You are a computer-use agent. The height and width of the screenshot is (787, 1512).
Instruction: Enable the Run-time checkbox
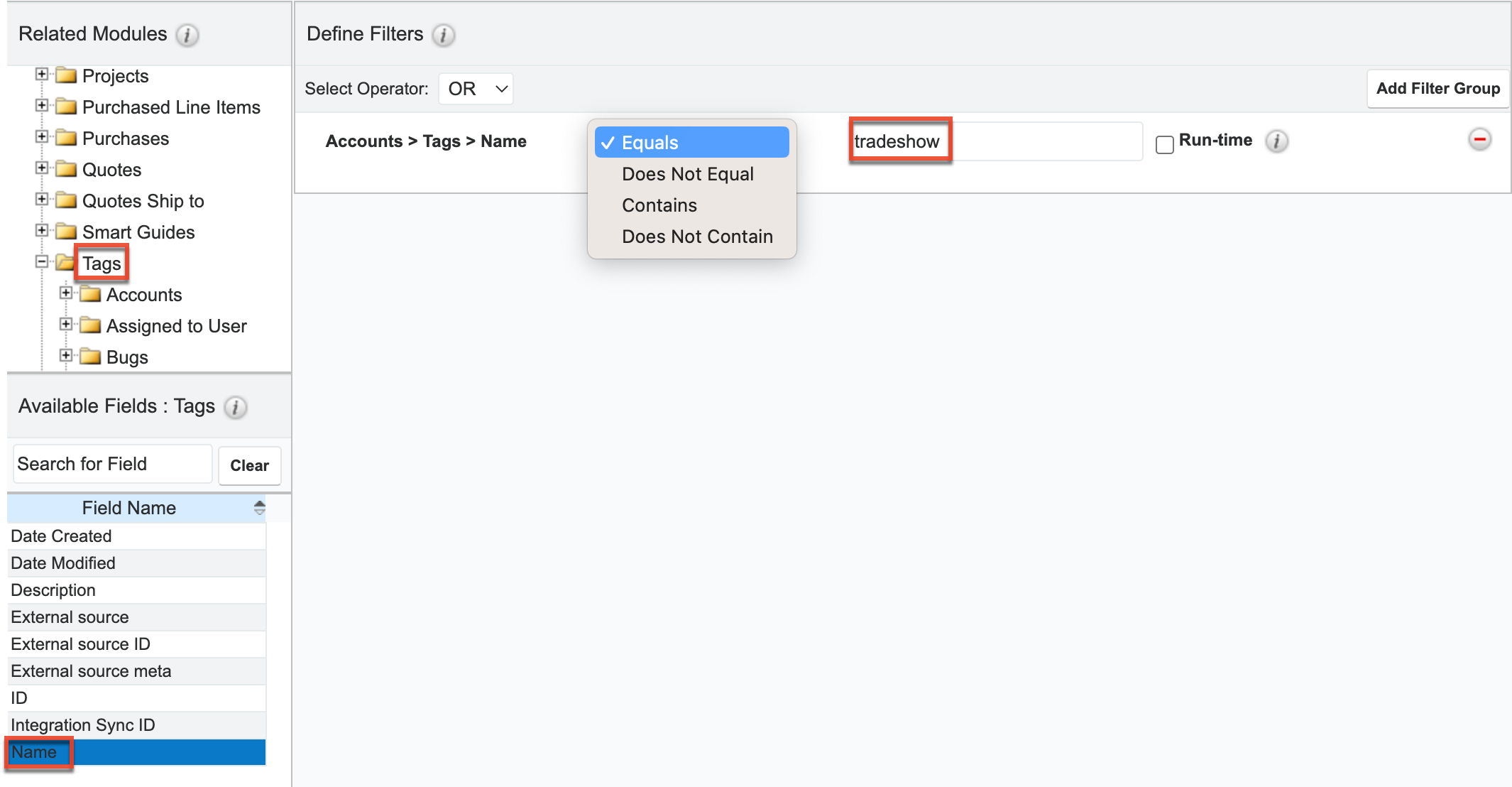click(x=1163, y=144)
